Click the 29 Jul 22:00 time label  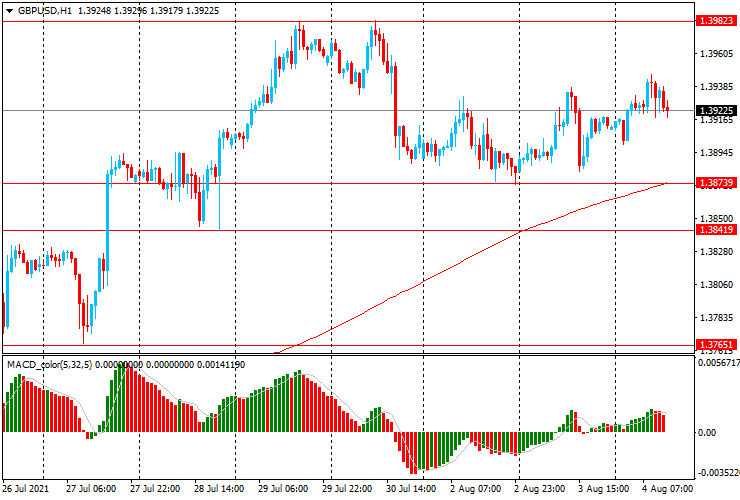[x=347, y=489]
